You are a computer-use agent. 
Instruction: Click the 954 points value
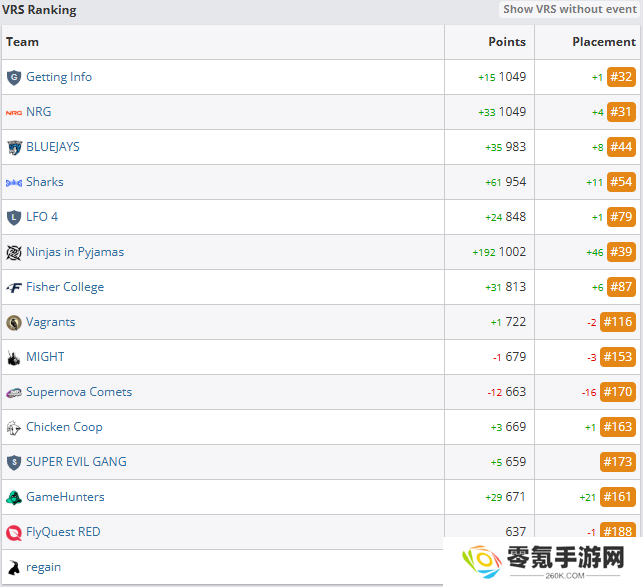point(516,182)
